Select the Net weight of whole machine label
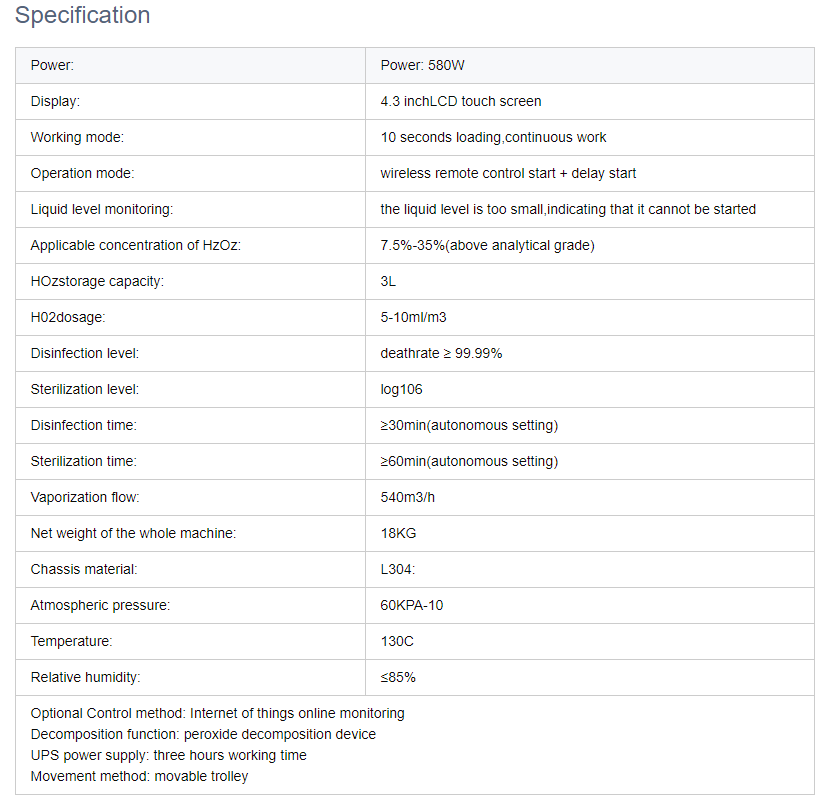This screenshot has width=823, height=804. click(x=133, y=533)
